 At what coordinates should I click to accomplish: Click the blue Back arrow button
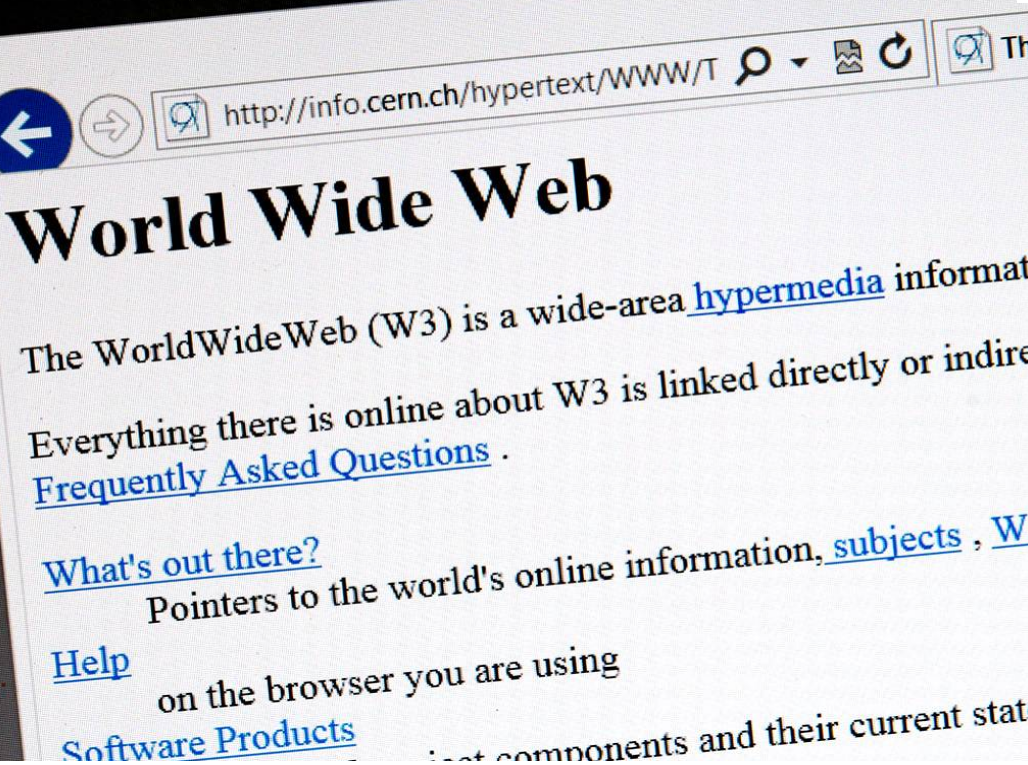pyautogui.click(x=31, y=132)
